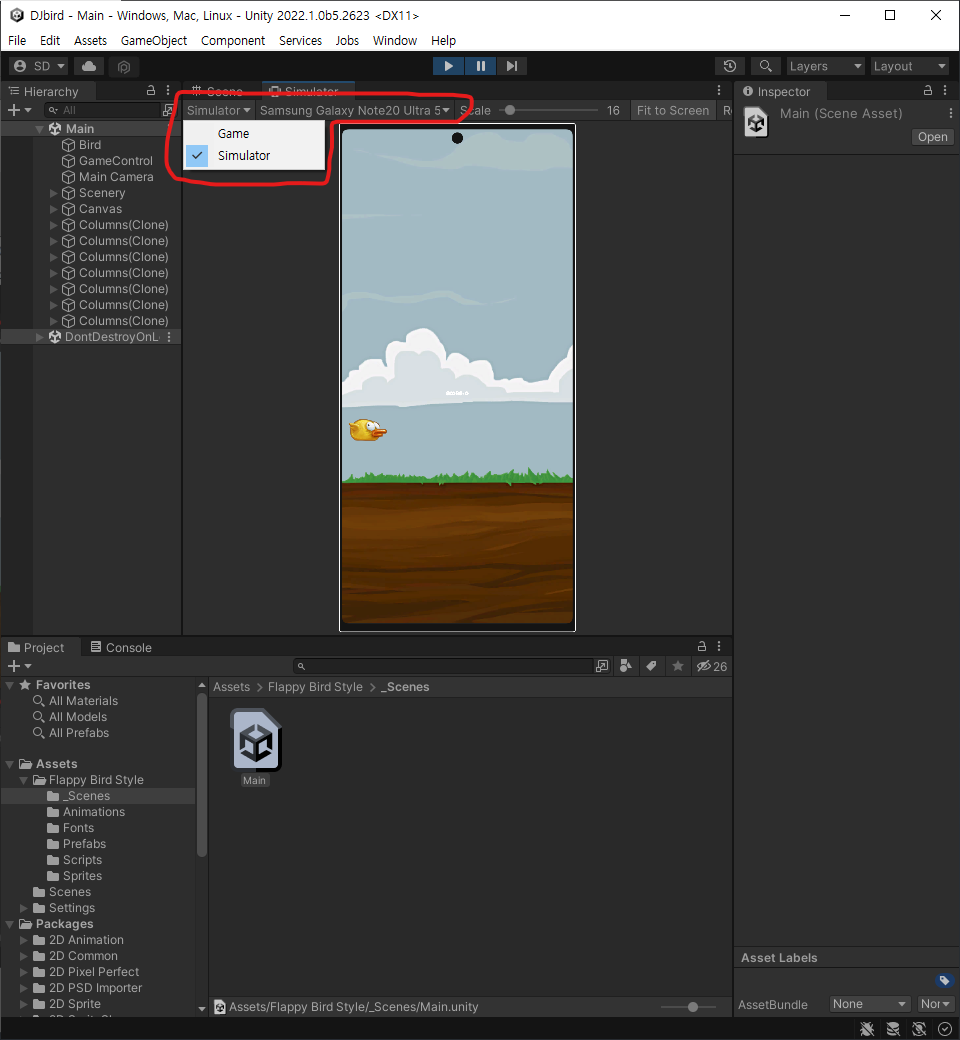Image resolution: width=960 pixels, height=1040 pixels.
Task: Open the GameObject menu
Action: click(x=154, y=40)
